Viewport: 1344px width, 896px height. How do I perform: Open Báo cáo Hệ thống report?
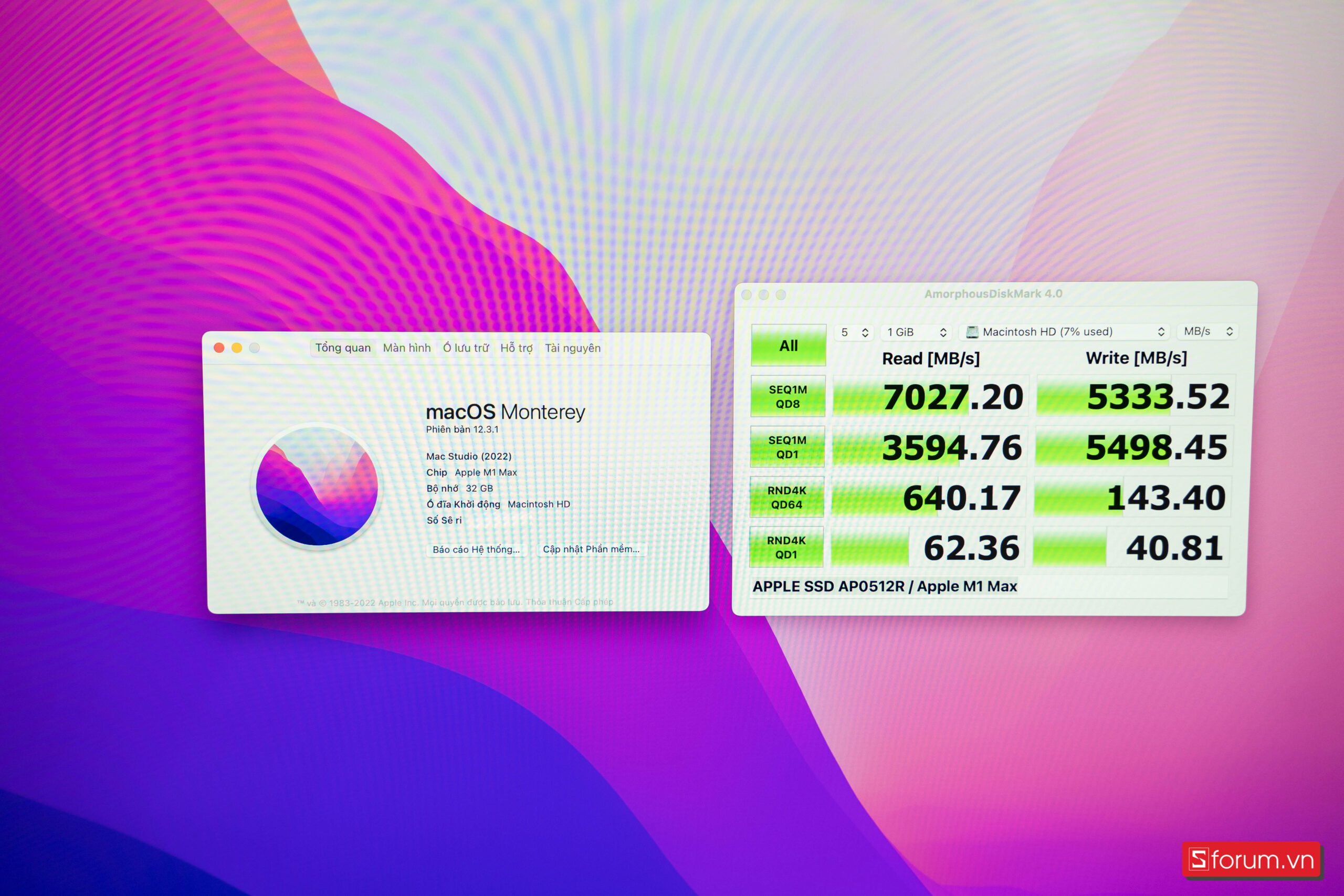[476, 549]
